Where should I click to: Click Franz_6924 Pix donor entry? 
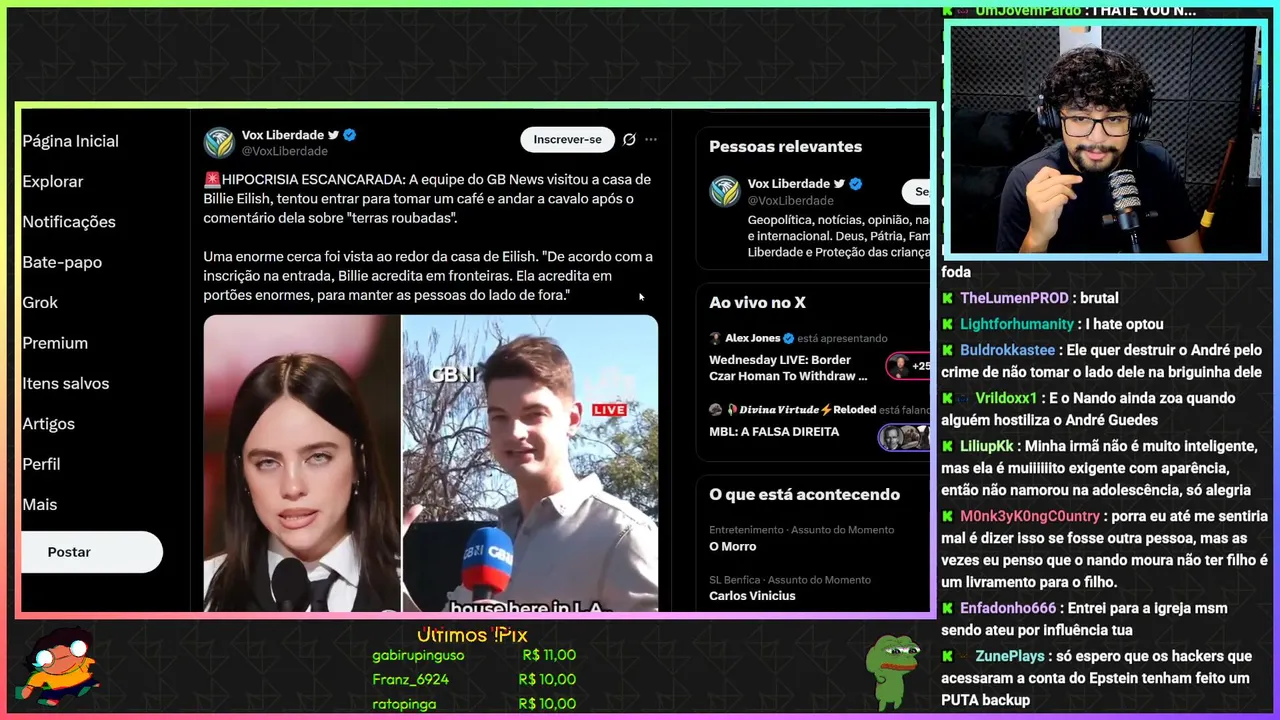473,679
